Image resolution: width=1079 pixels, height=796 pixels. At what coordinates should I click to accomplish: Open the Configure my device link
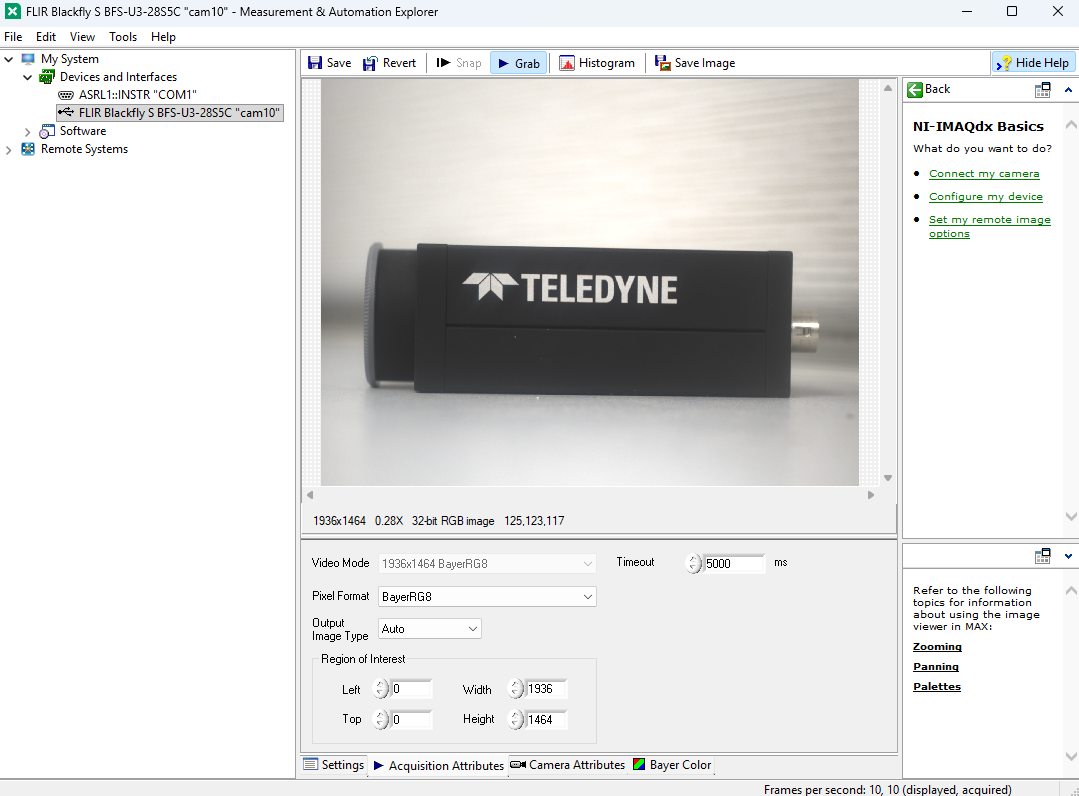985,197
